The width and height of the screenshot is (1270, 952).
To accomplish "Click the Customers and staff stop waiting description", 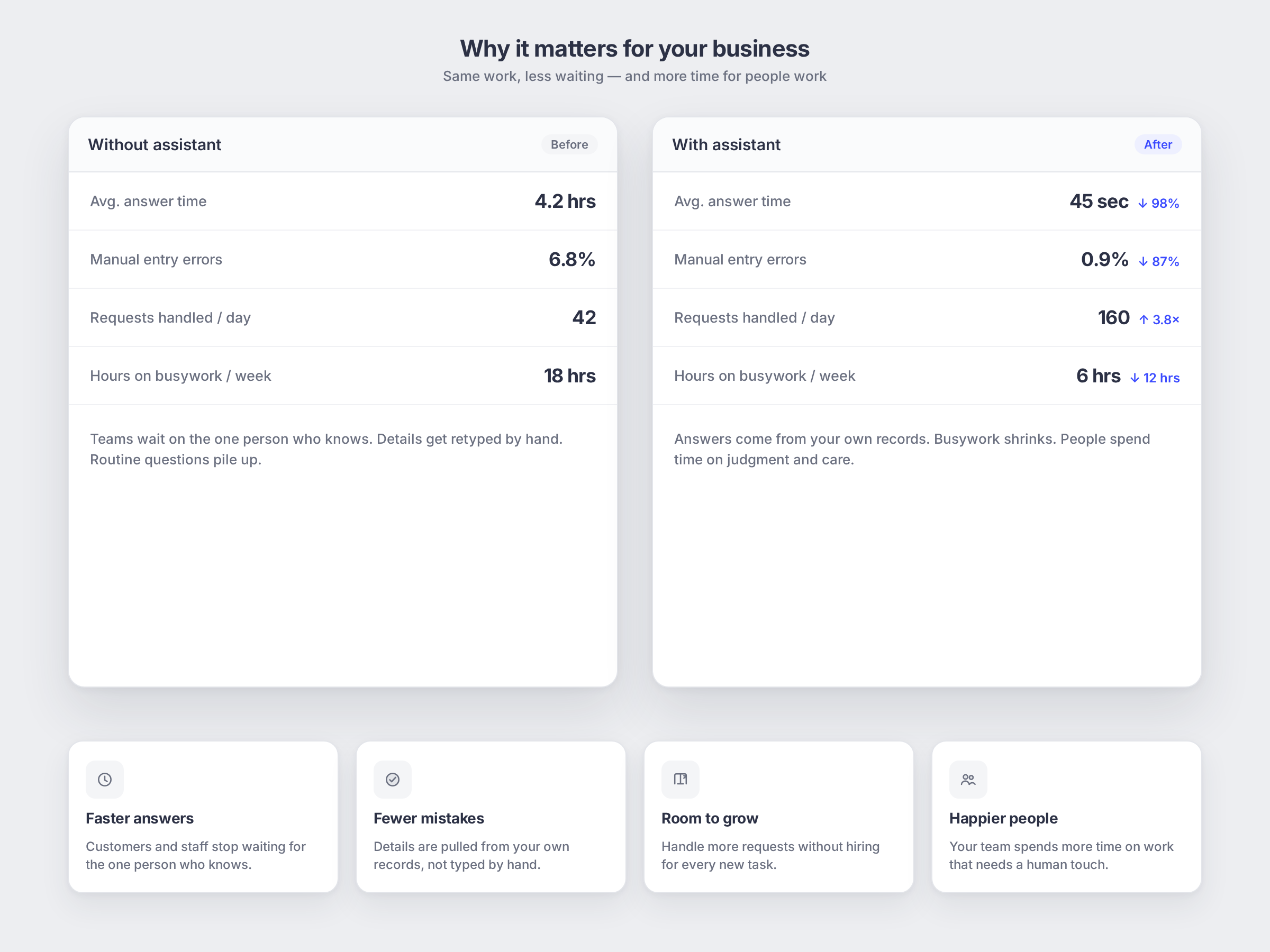I will coord(196,856).
